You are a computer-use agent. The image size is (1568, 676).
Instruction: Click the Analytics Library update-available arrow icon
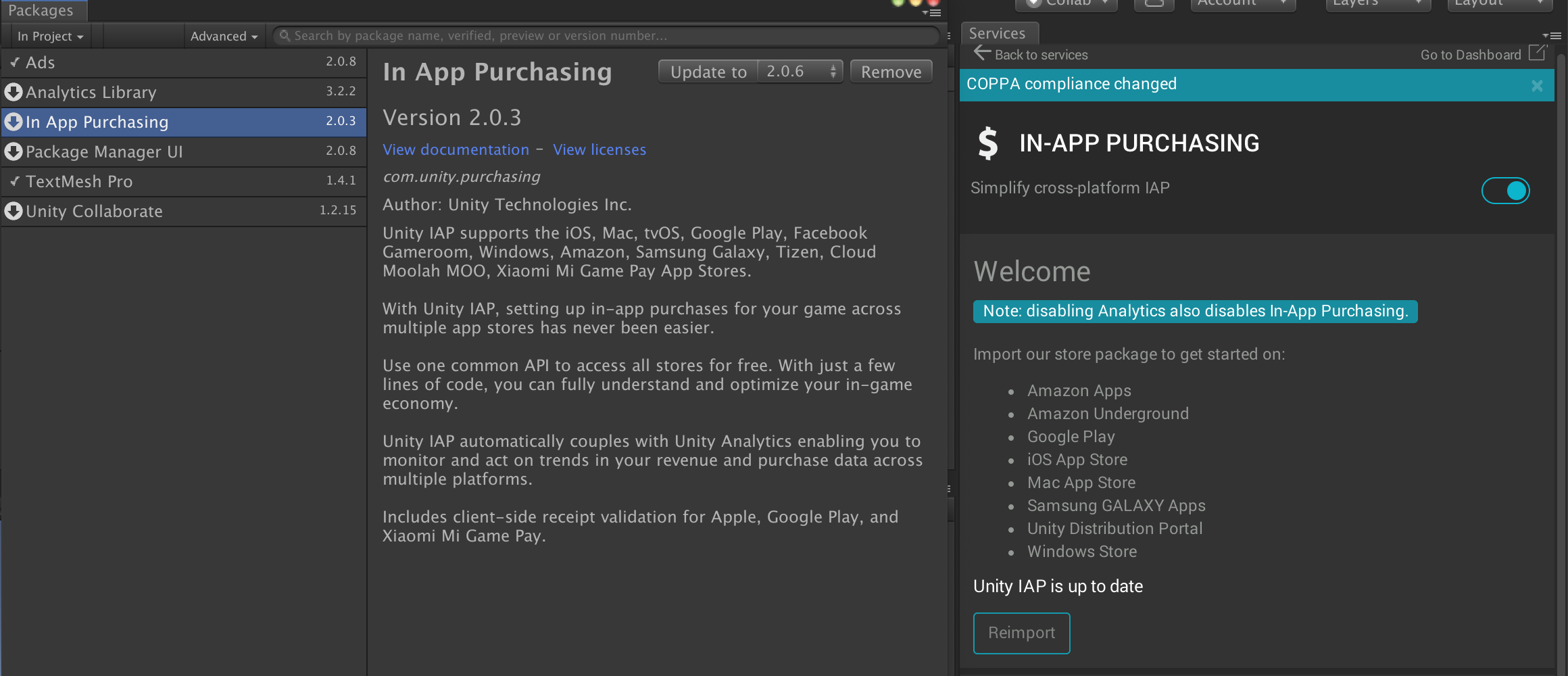point(14,92)
